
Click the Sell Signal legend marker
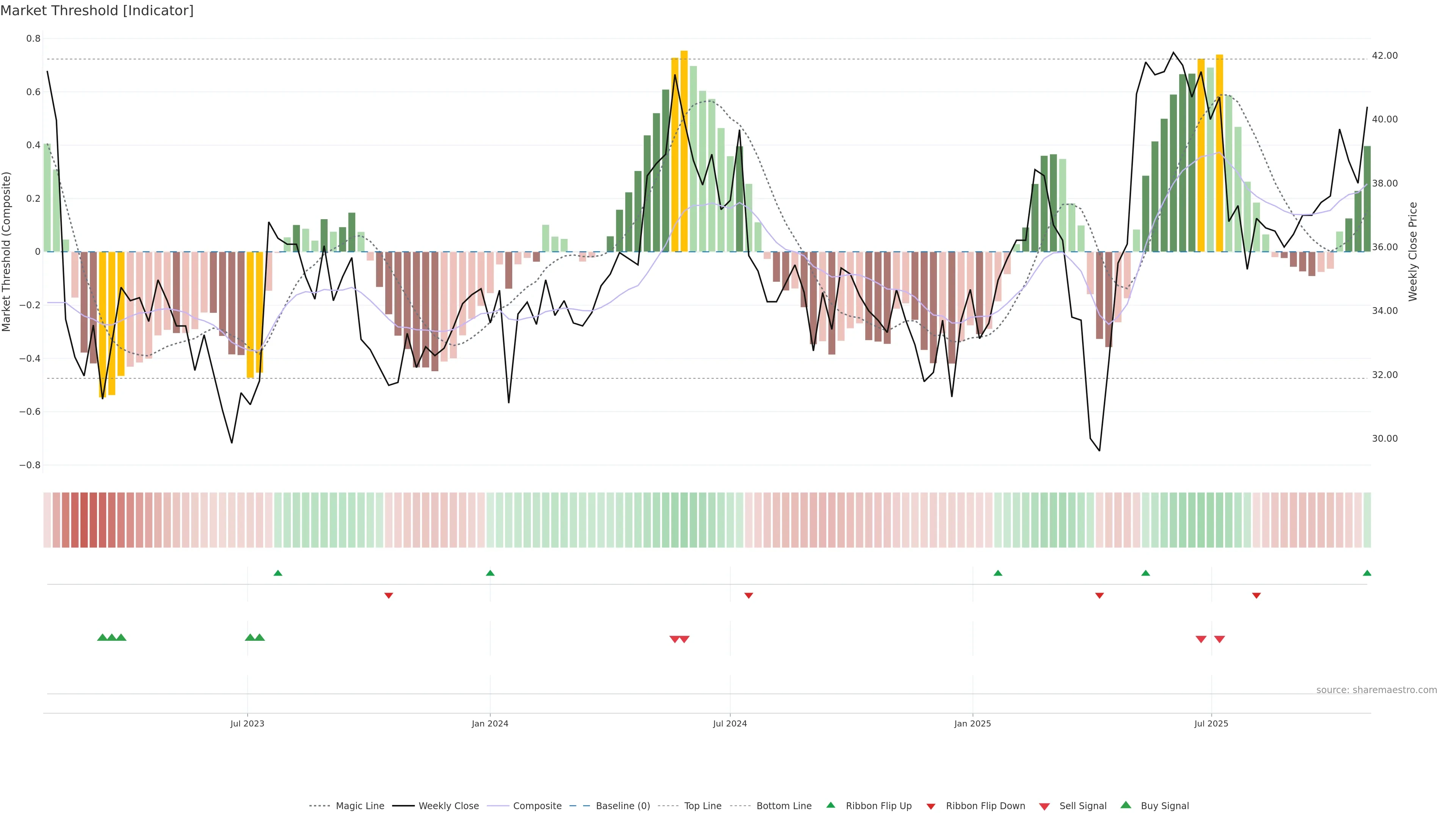click(x=1045, y=806)
